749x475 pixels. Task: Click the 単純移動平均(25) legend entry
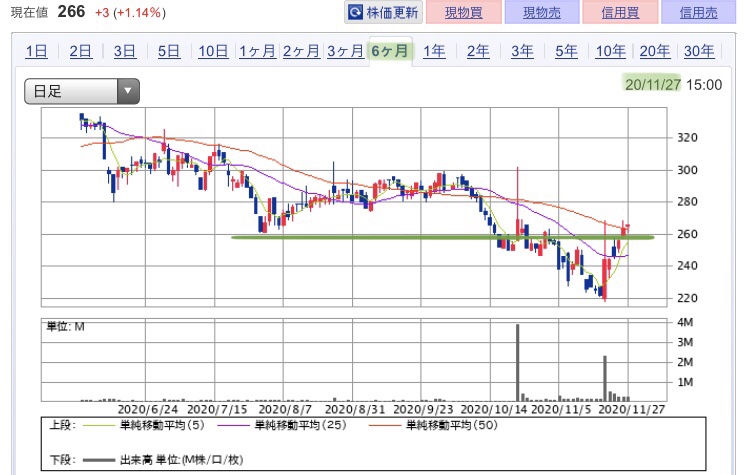[x=300, y=425]
